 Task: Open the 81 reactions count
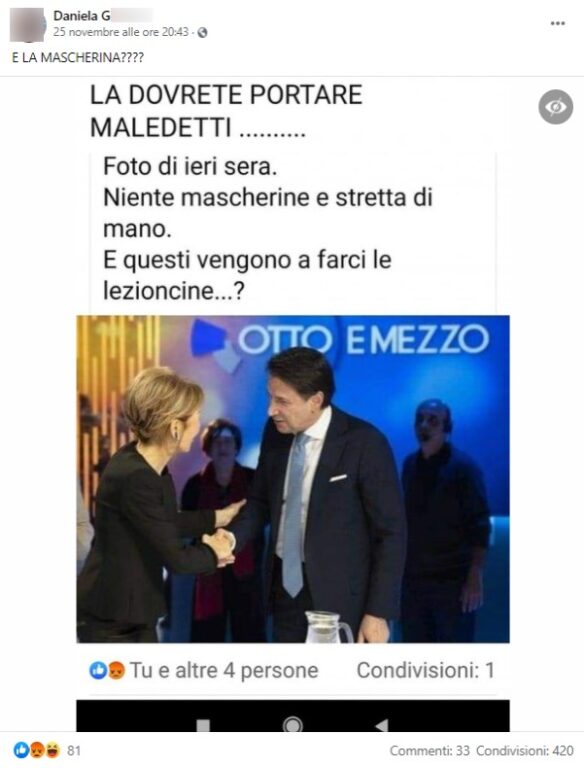point(74,750)
